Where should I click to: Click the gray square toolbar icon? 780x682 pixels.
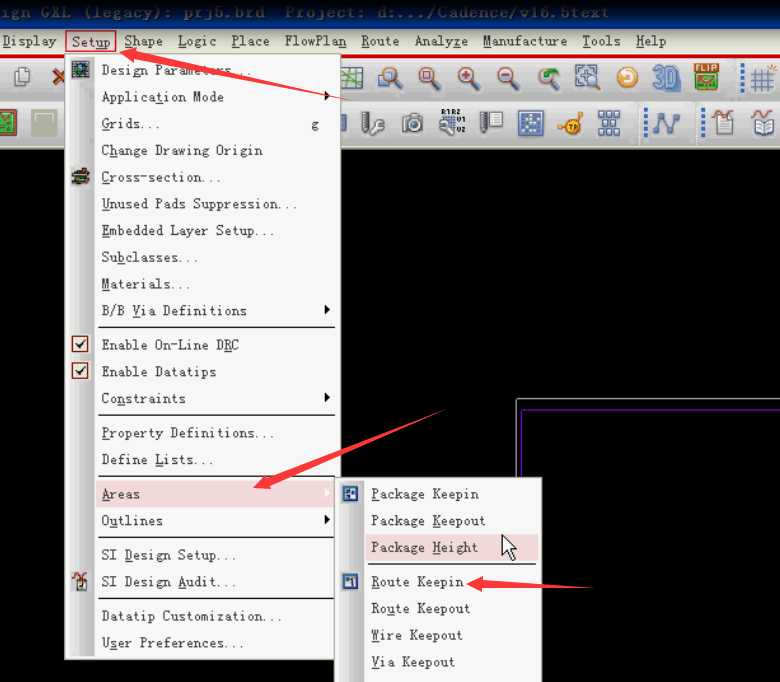(x=44, y=123)
